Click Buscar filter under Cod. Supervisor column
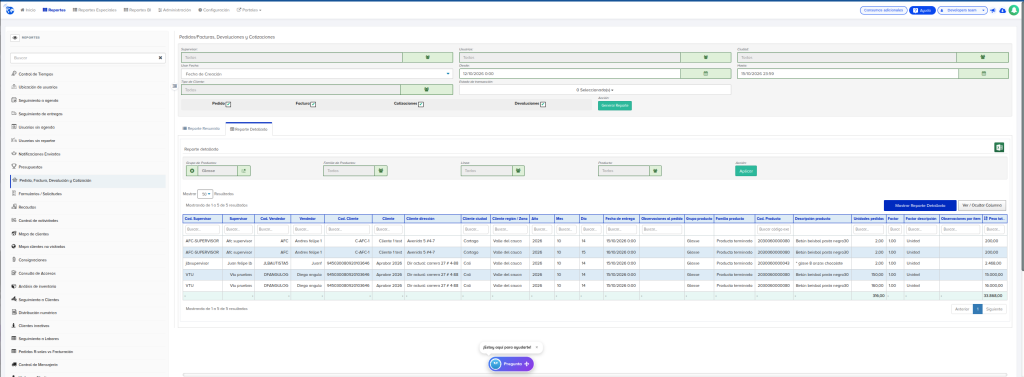Viewport: 1024px width, 377px height. point(202,230)
